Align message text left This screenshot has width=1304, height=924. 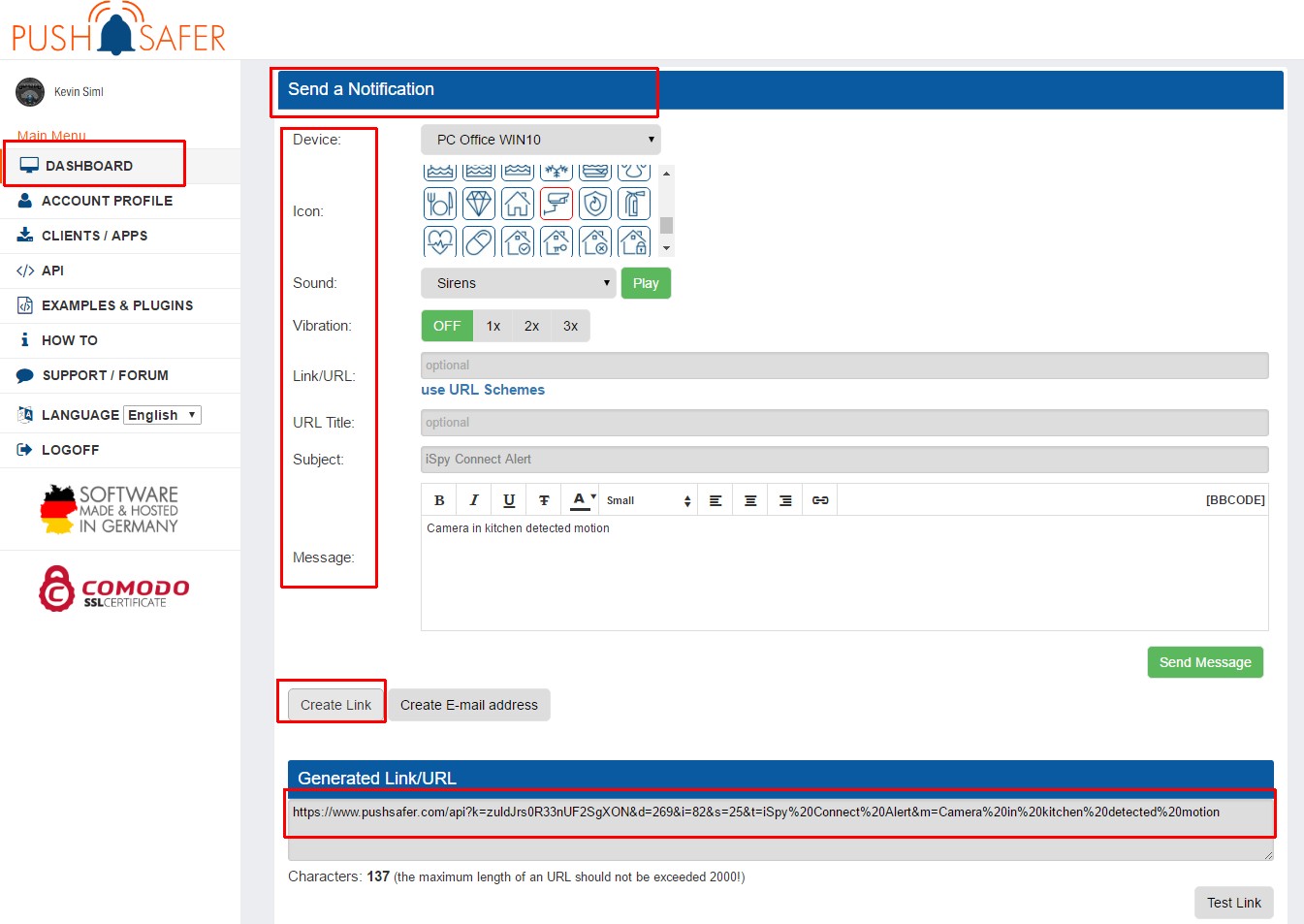[x=716, y=500]
